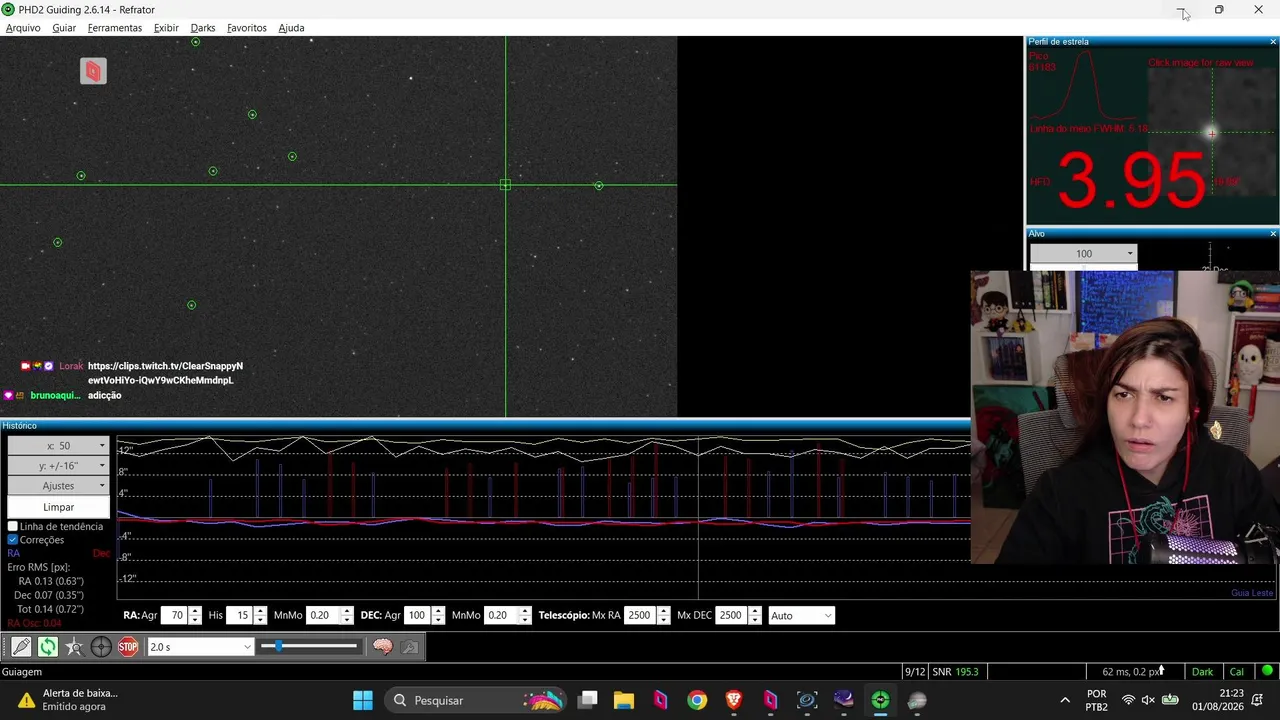The image size is (1280, 720).
Task: Open advanced settings brain icon
Action: click(x=382, y=647)
